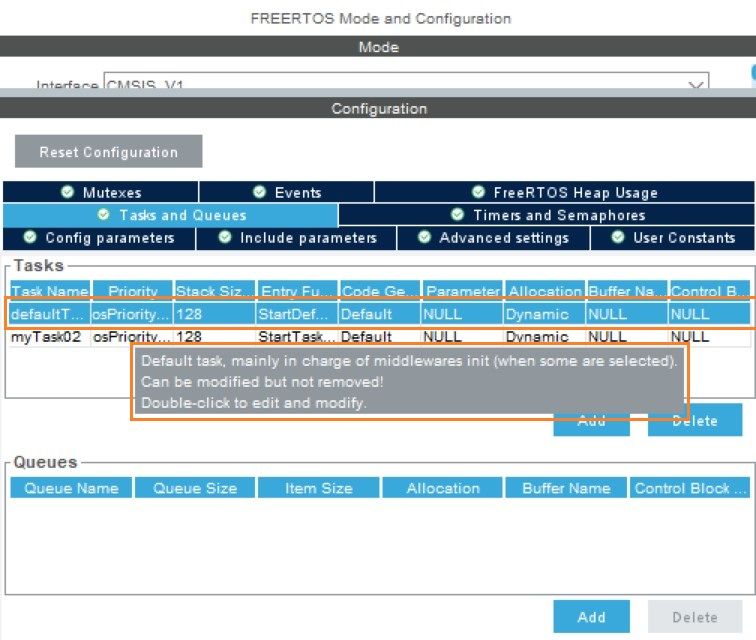
Task: Open the Interface dropdown arrow
Action: click(x=696, y=85)
